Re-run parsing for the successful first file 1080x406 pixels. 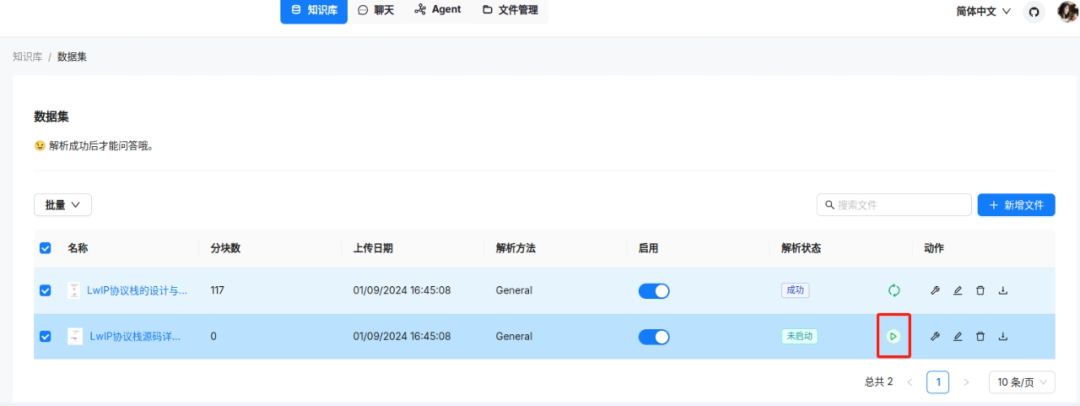893,291
